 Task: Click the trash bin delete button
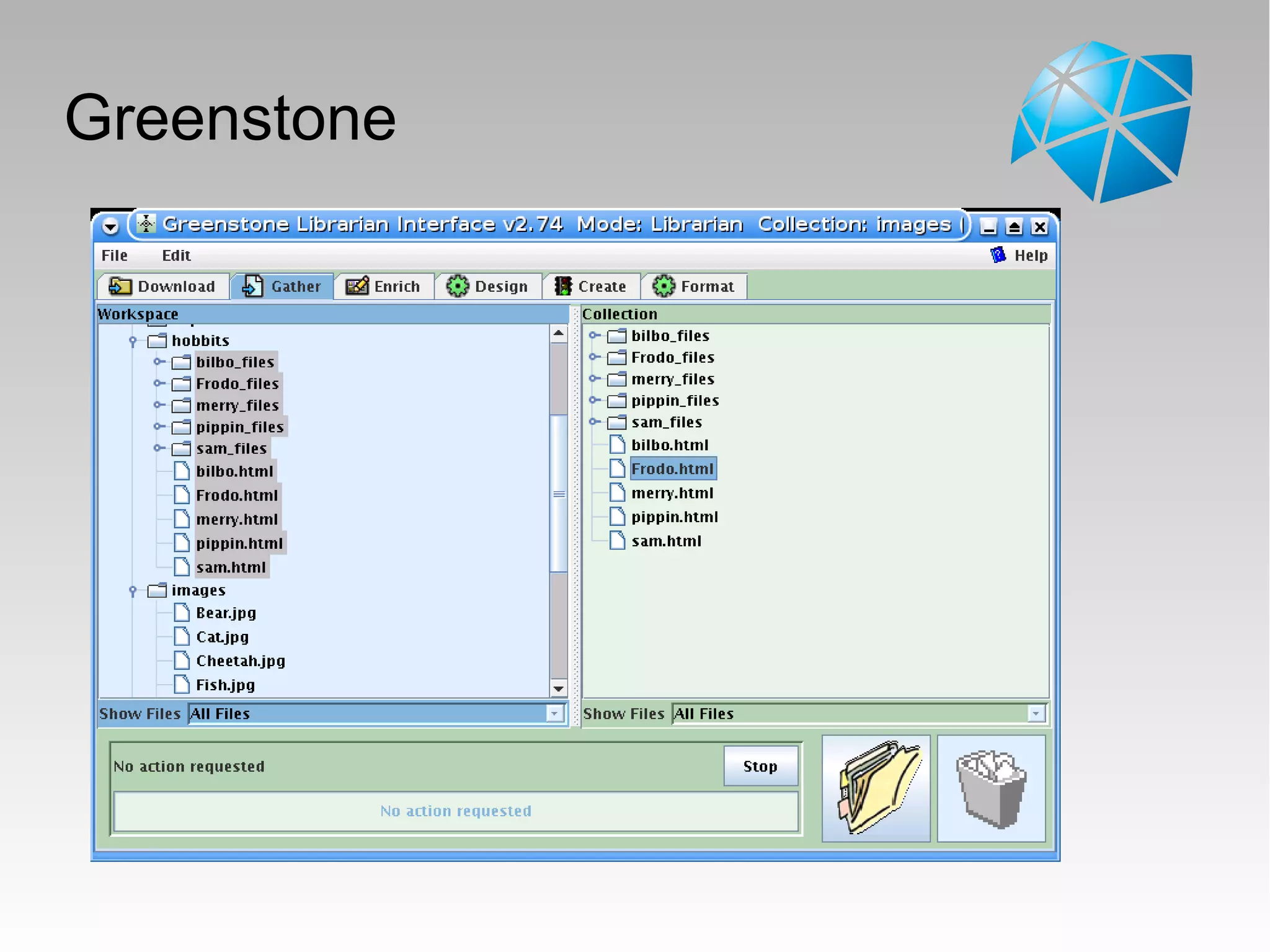[991, 788]
